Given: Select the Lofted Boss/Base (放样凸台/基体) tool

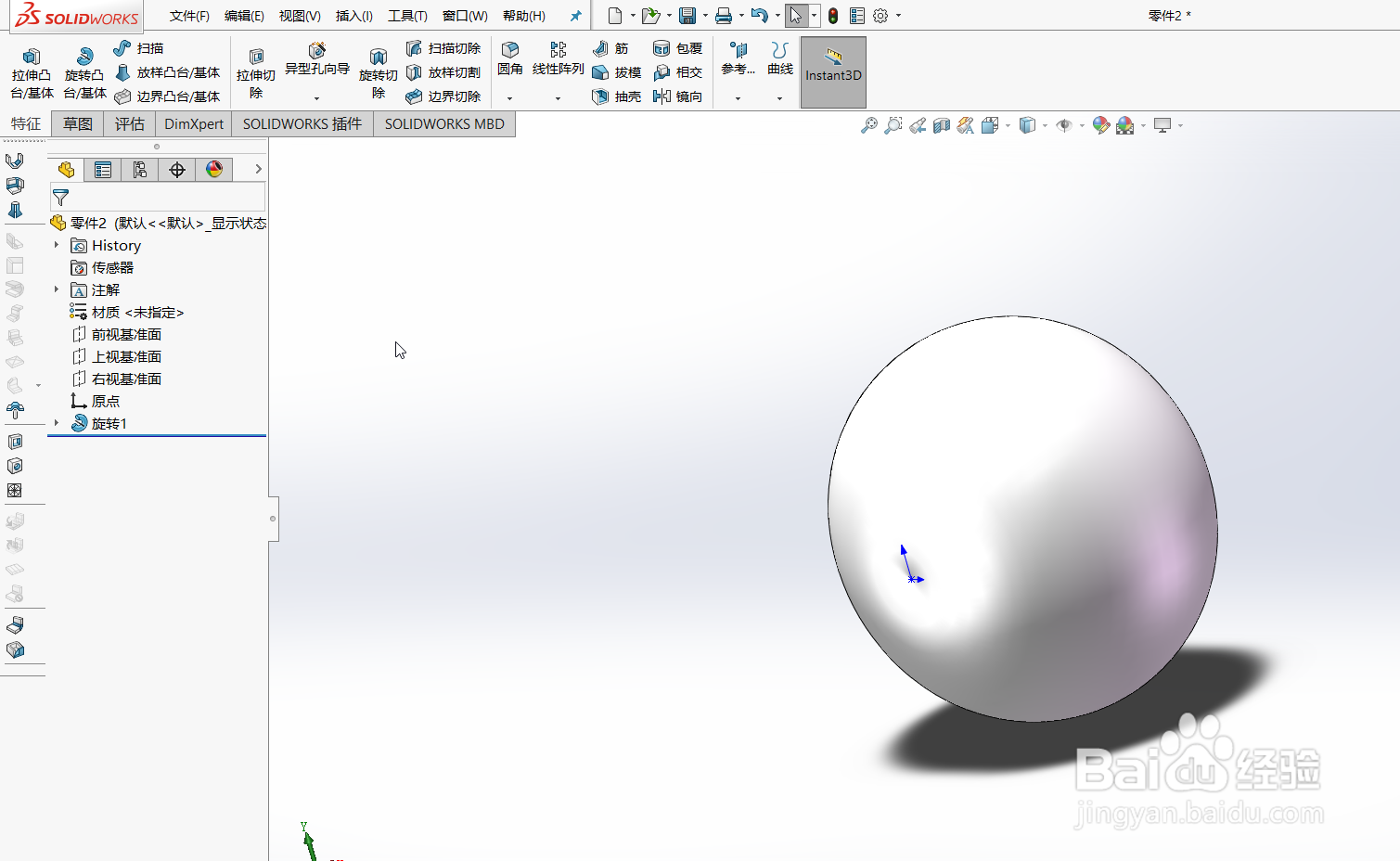Looking at the screenshot, I should (x=167, y=72).
